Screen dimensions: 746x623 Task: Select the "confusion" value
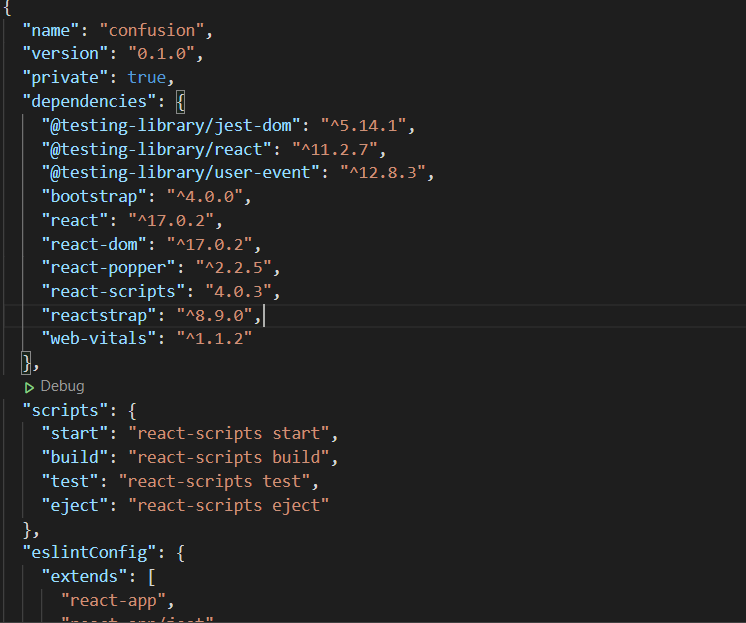(152, 30)
